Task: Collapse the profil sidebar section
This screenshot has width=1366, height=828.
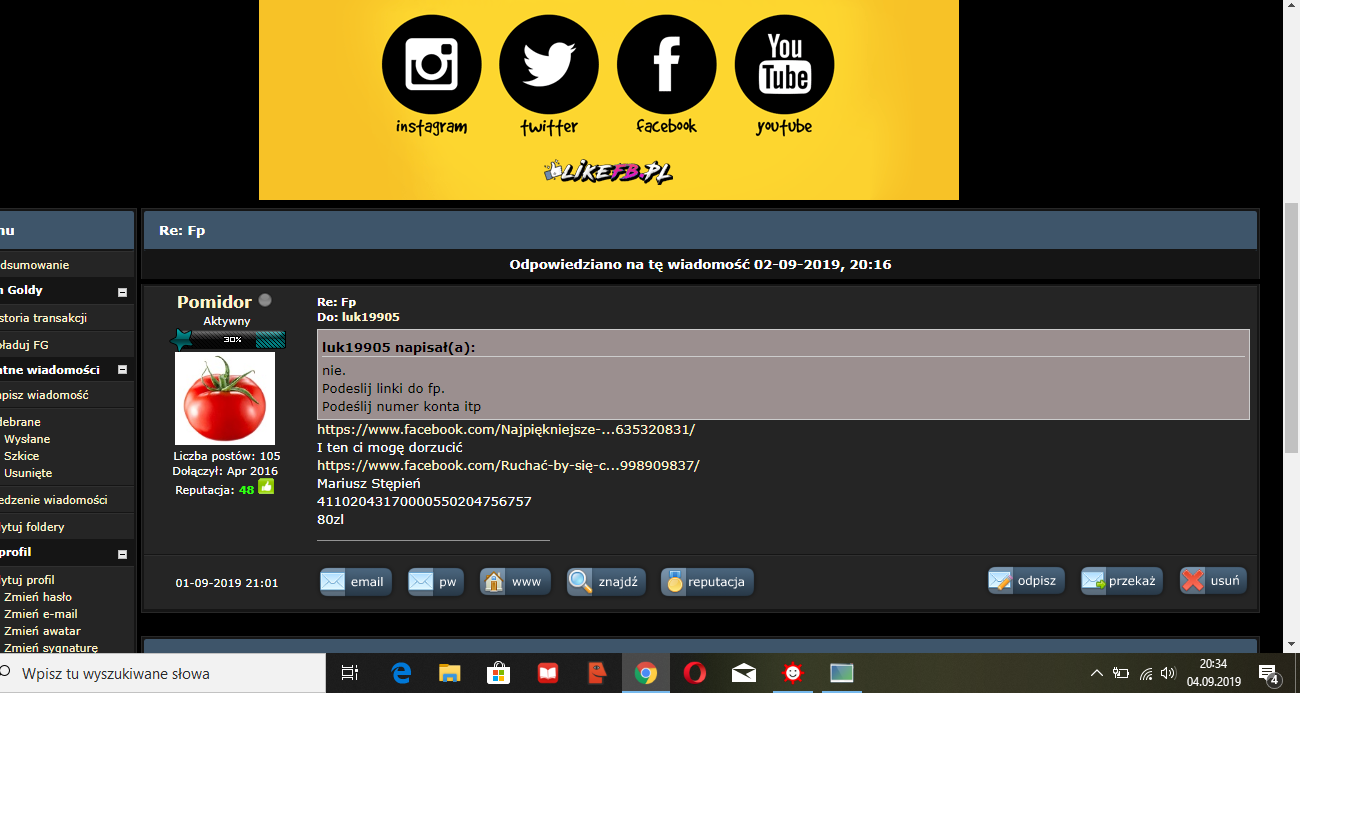Action: pyautogui.click(x=122, y=554)
